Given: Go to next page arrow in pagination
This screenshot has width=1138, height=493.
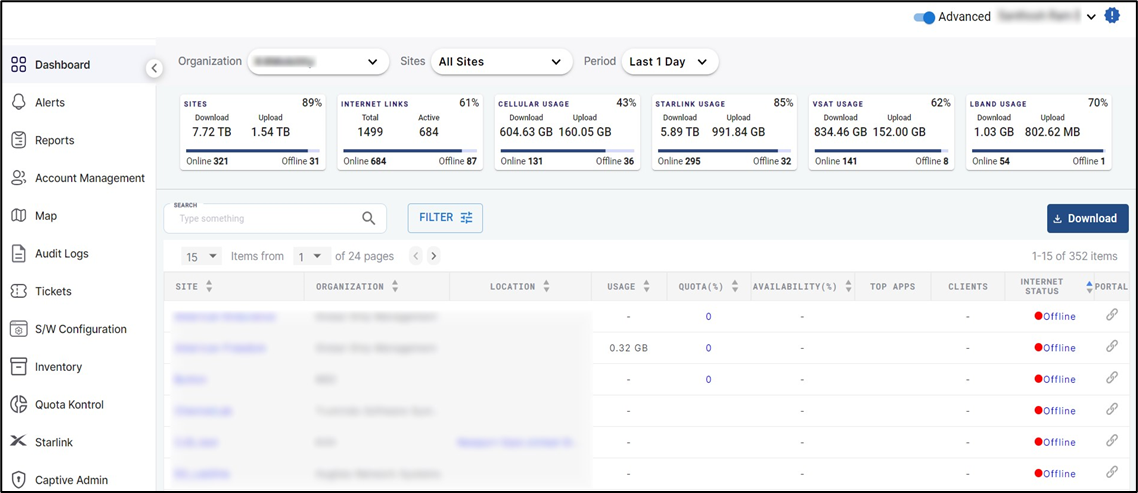Looking at the screenshot, I should pyautogui.click(x=433, y=256).
